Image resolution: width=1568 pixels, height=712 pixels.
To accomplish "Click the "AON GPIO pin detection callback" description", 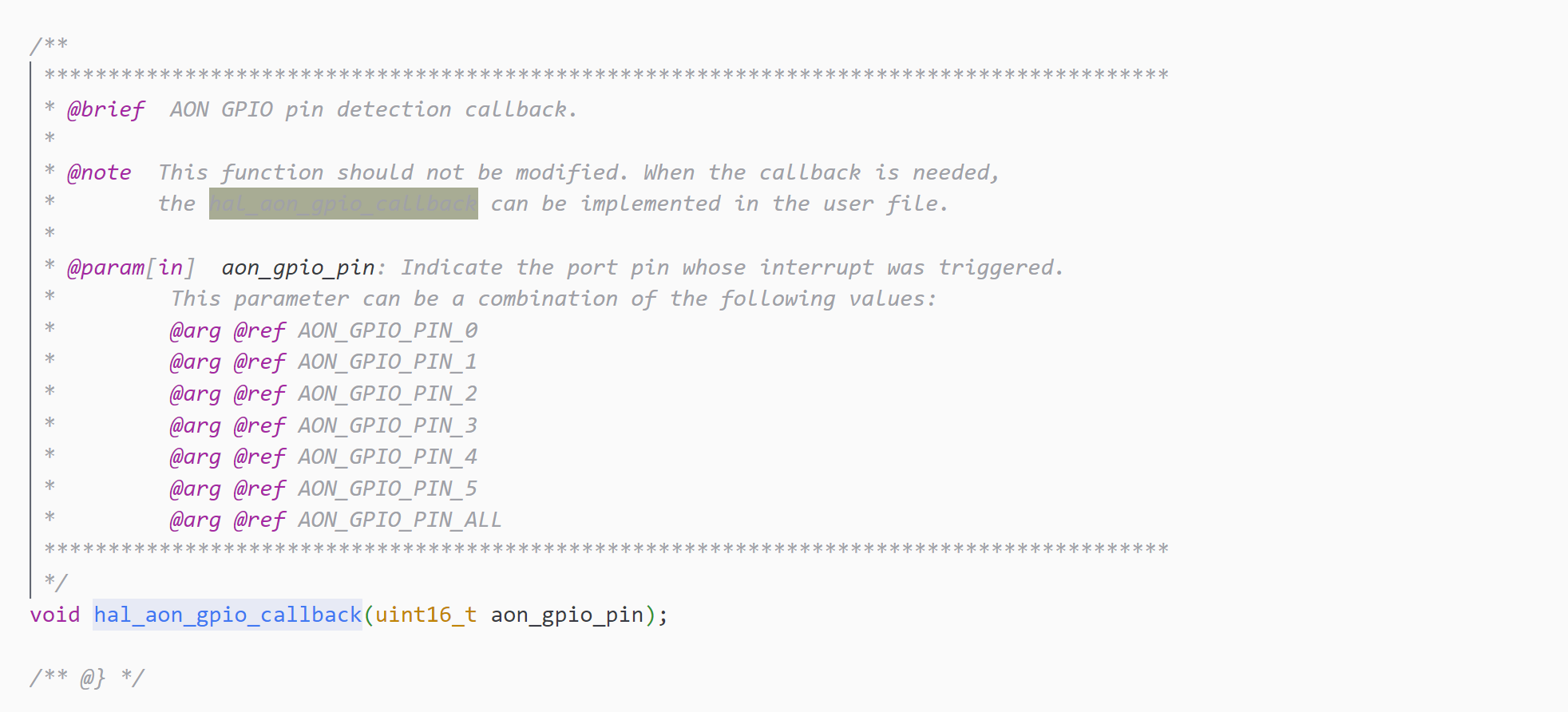I will pos(373,109).
